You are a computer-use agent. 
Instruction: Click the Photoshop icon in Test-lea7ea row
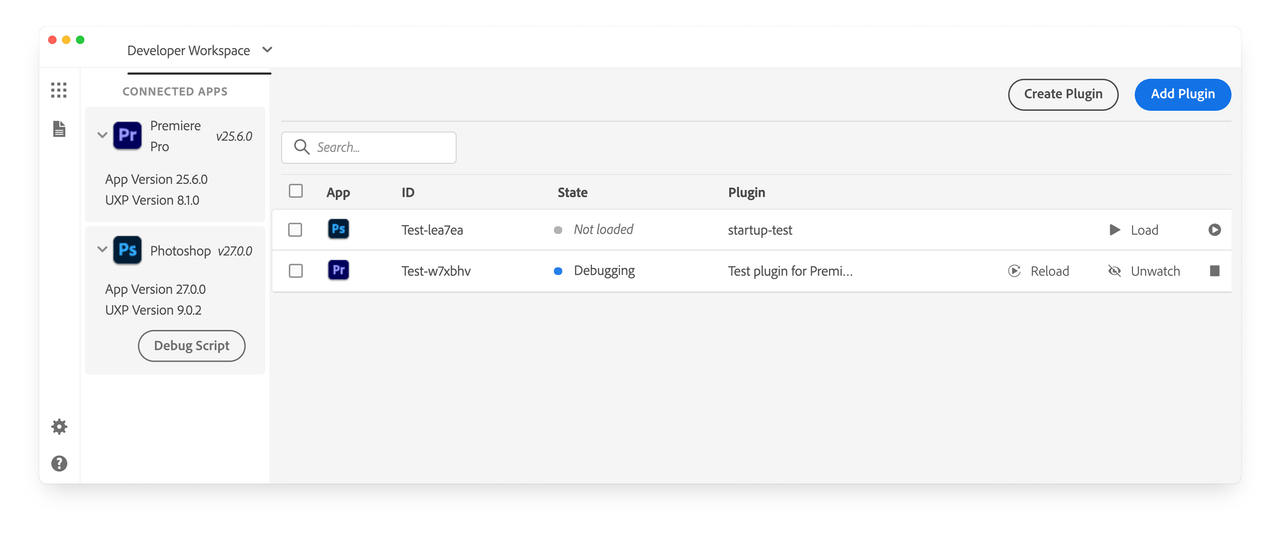point(338,230)
